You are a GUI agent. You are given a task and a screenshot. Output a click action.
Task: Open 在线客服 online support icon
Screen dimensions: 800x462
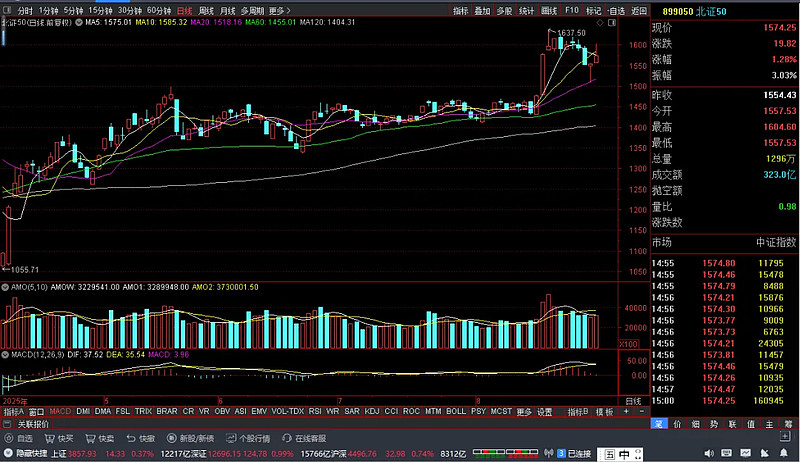click(x=303, y=438)
